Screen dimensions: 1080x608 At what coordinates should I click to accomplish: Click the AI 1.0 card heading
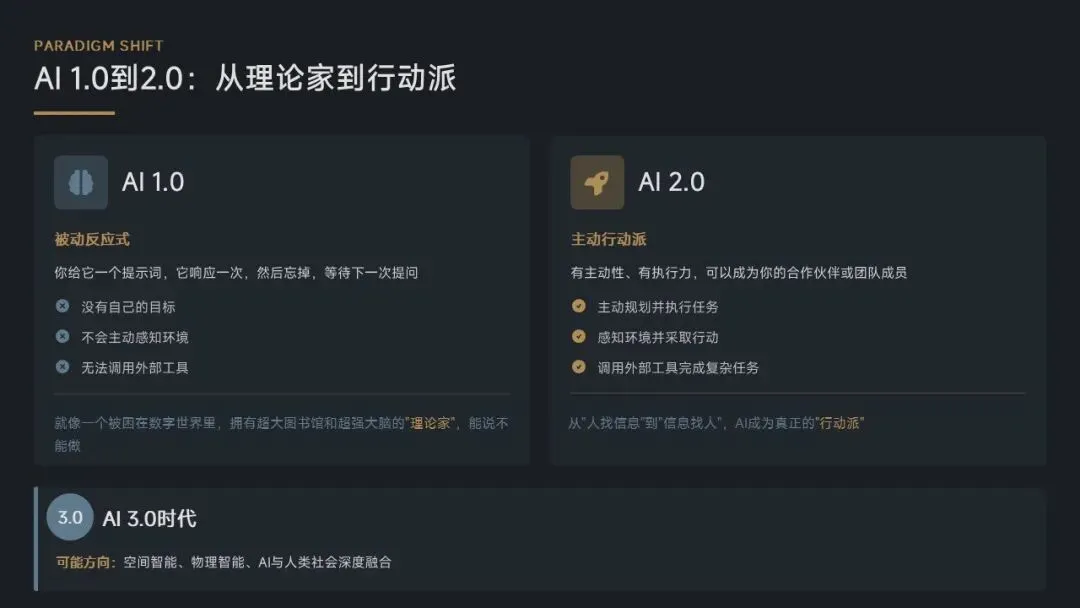point(153,182)
